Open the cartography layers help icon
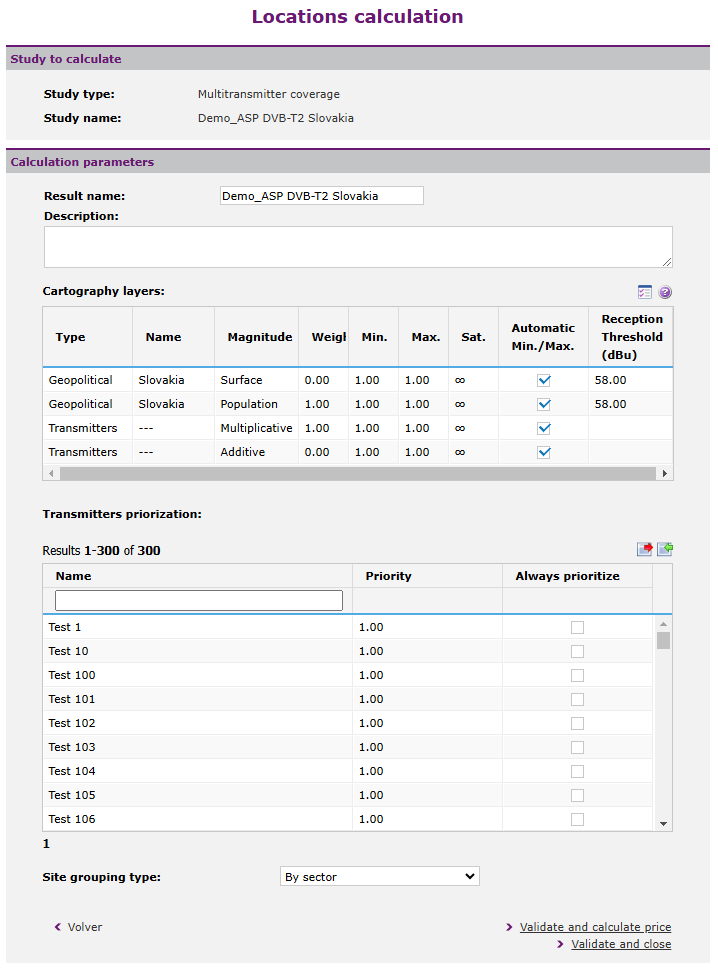The width and height of the screenshot is (718, 970). point(665,292)
